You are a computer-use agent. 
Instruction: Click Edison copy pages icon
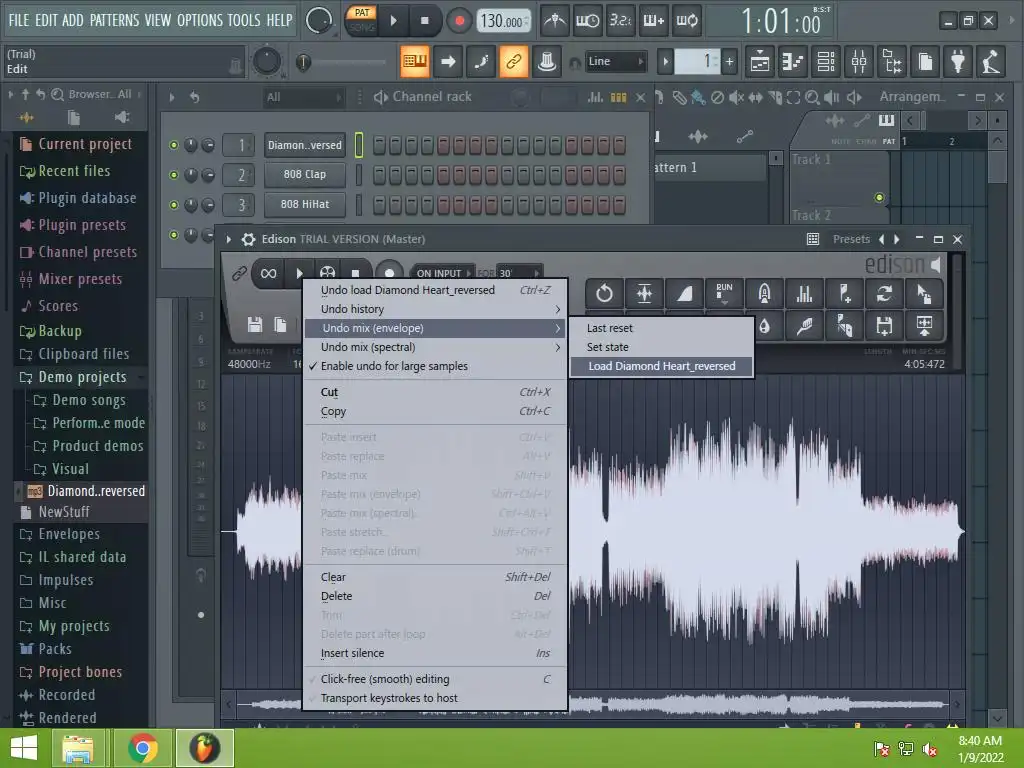point(280,325)
